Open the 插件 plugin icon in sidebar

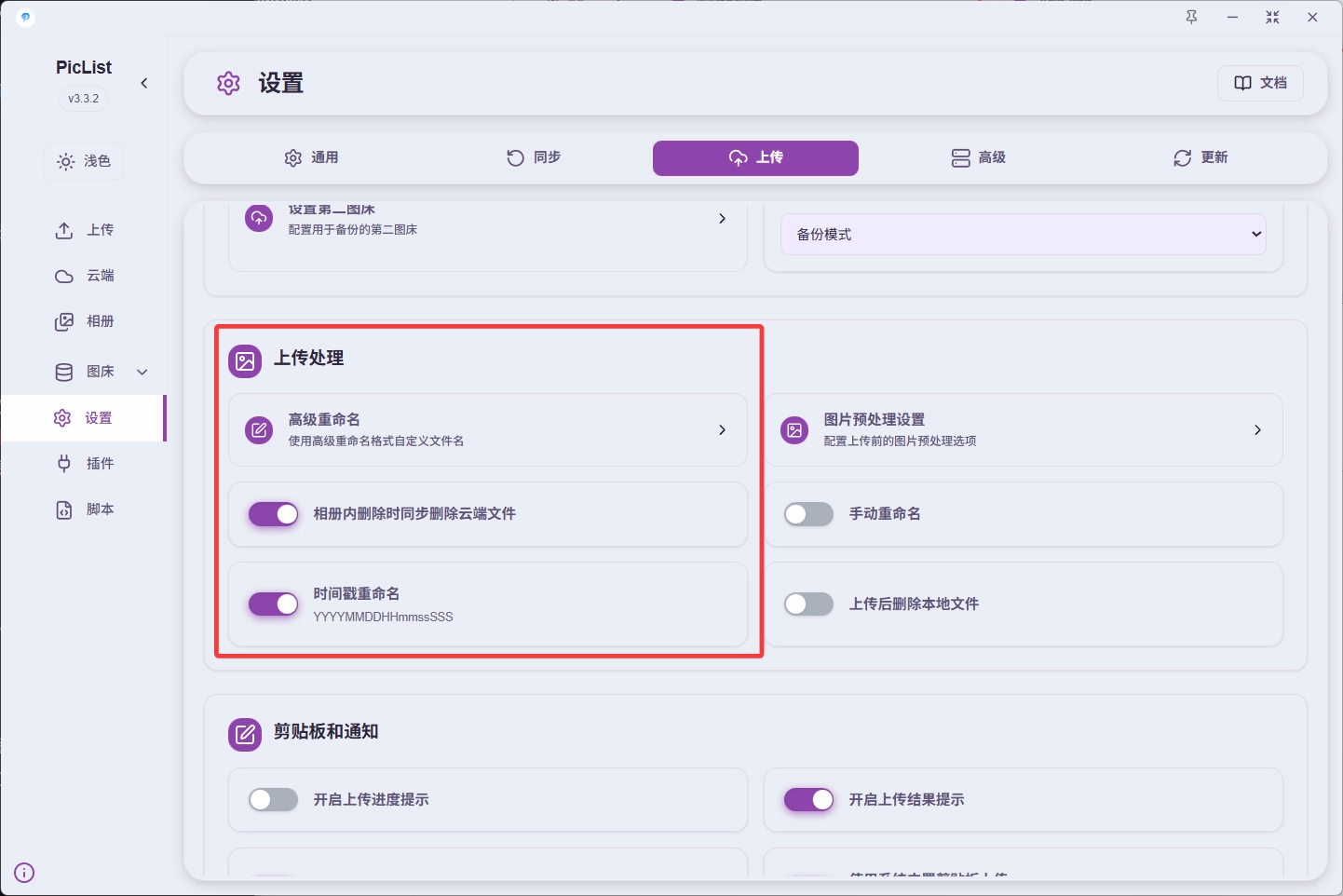pyautogui.click(x=64, y=464)
